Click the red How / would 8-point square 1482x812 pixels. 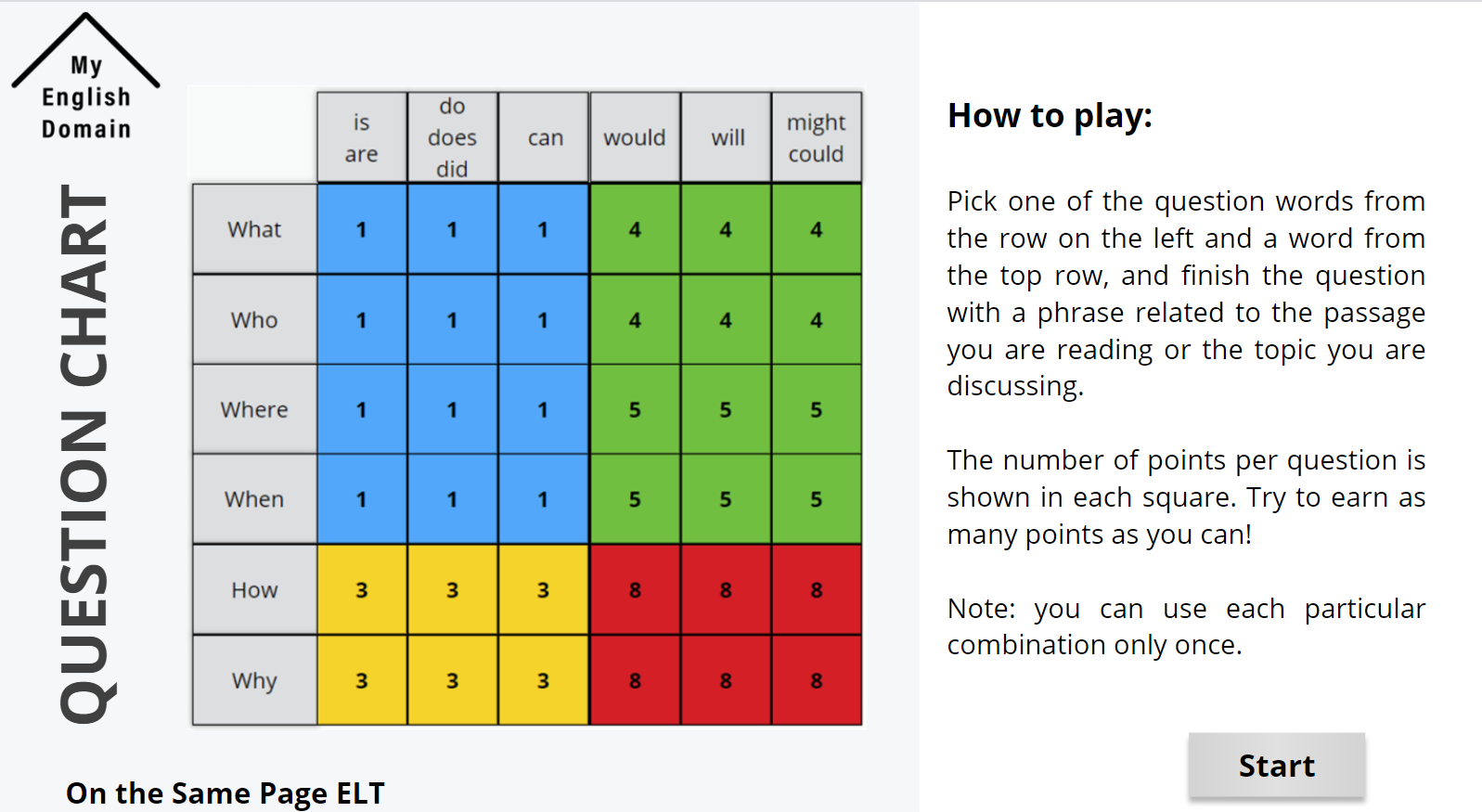[635, 590]
